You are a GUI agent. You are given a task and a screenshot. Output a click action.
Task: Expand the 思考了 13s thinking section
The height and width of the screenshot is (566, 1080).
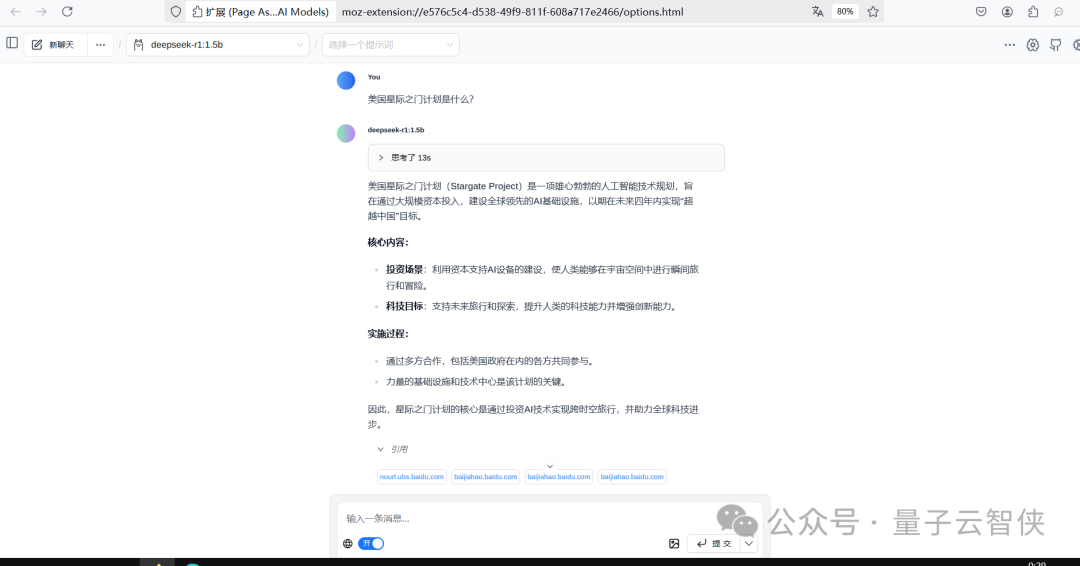point(546,158)
